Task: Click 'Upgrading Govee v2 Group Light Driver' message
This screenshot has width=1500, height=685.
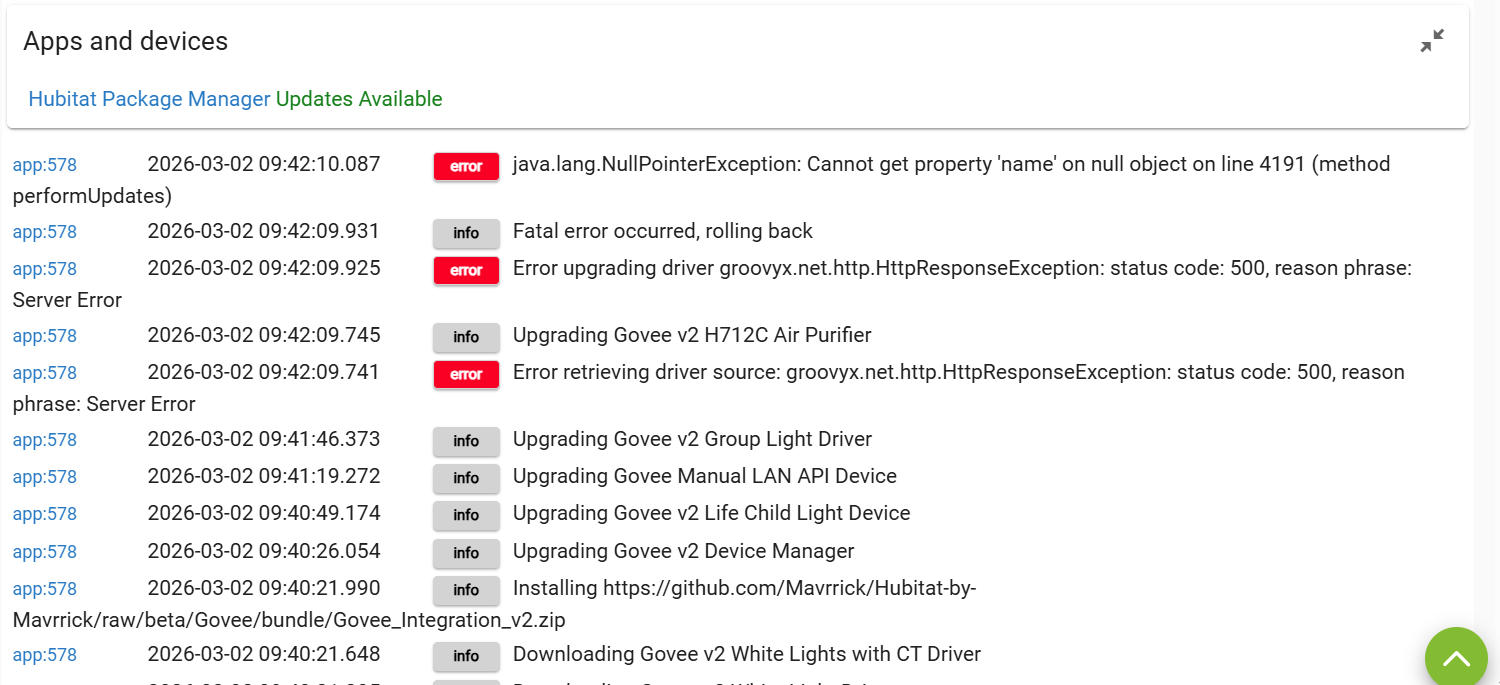Action: (692, 439)
